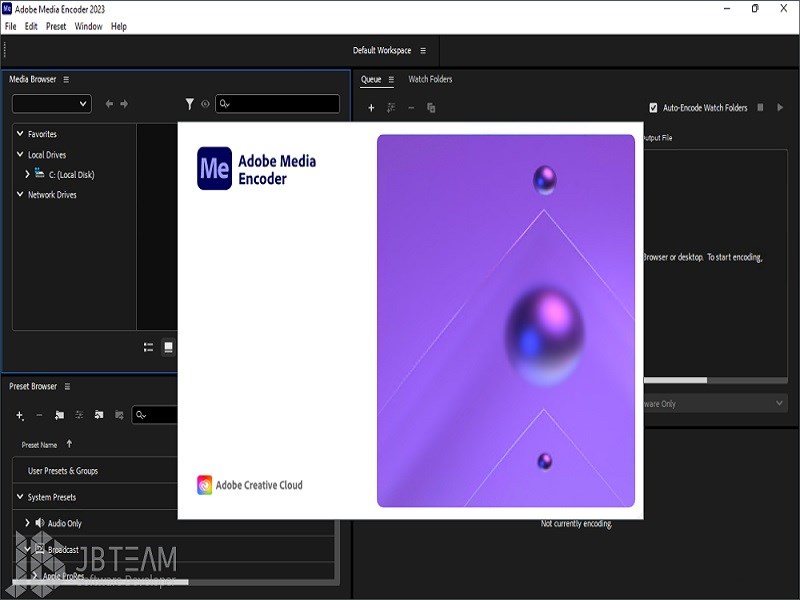The image size is (800, 600).
Task: Open the Media Browser file type filter
Action: 189,104
